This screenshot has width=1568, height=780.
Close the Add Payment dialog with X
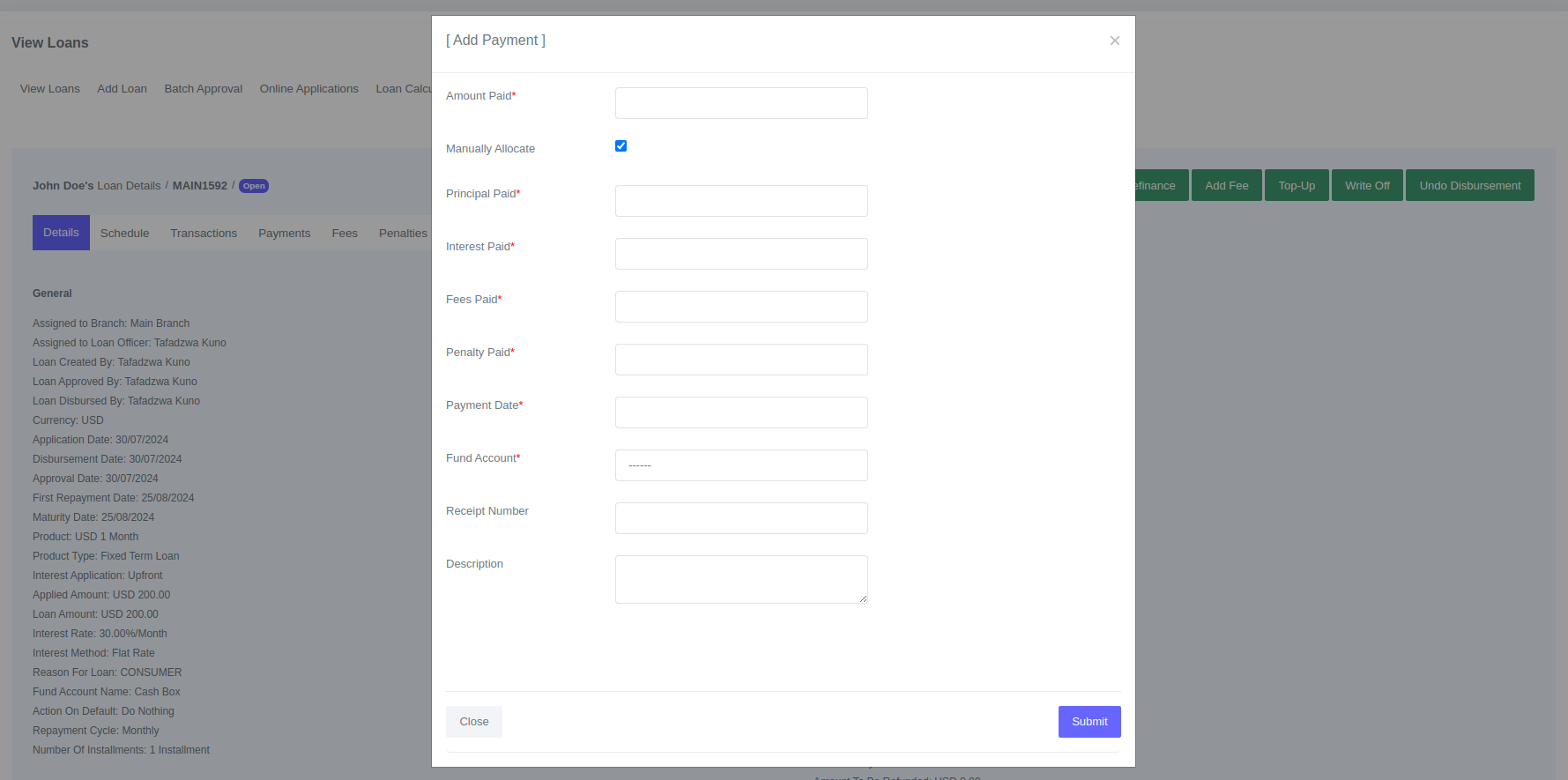click(1114, 41)
